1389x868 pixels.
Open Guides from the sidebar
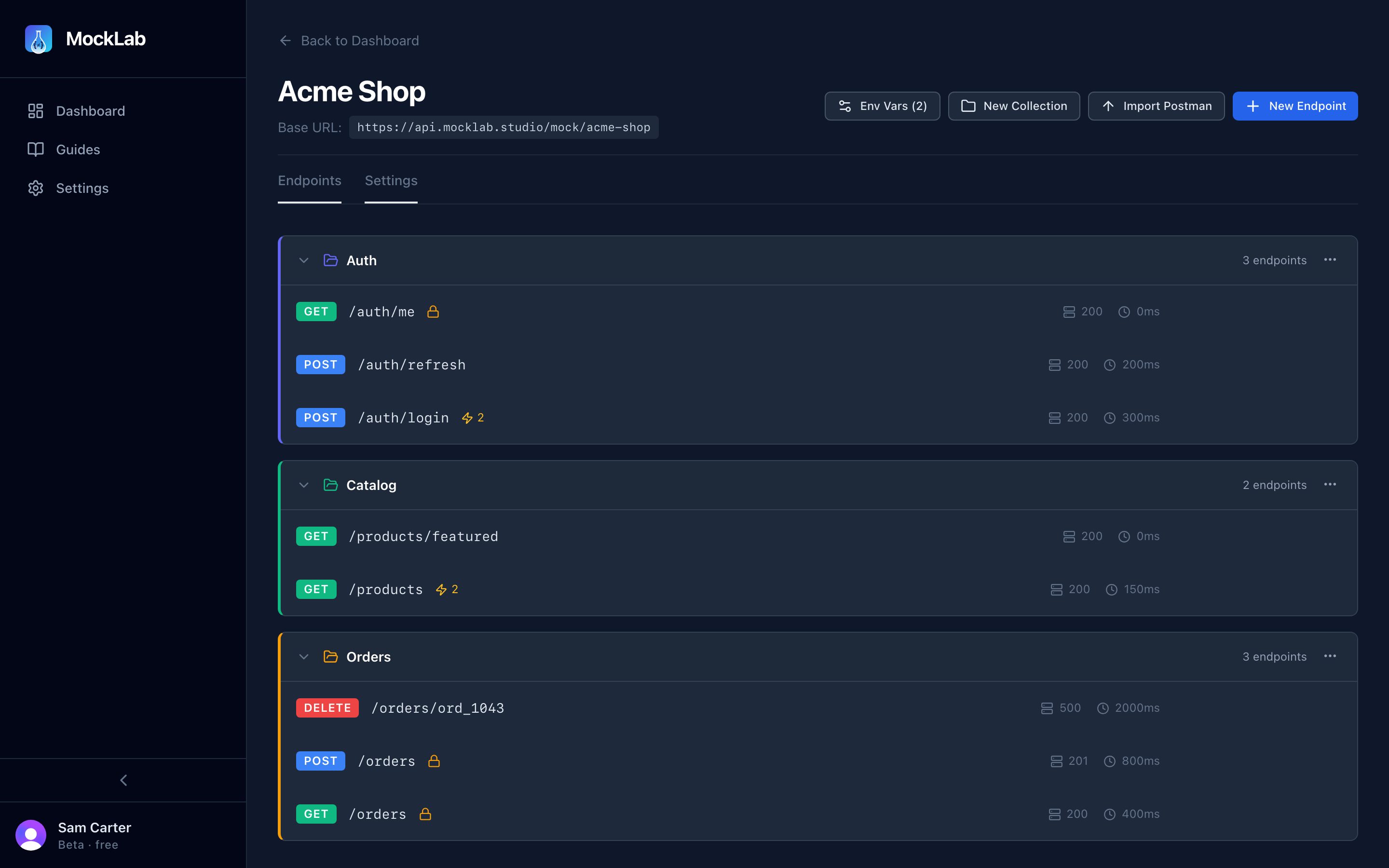[x=123, y=149]
